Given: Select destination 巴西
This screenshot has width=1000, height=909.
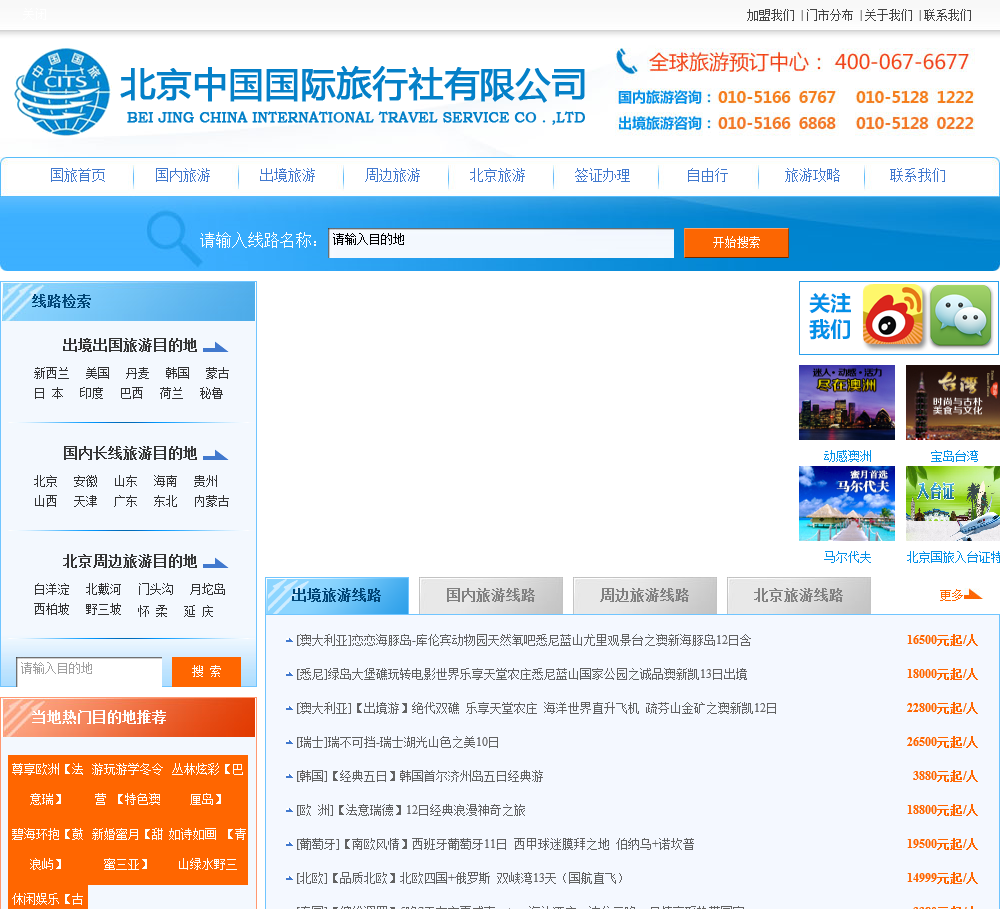Looking at the screenshot, I should point(131,394).
